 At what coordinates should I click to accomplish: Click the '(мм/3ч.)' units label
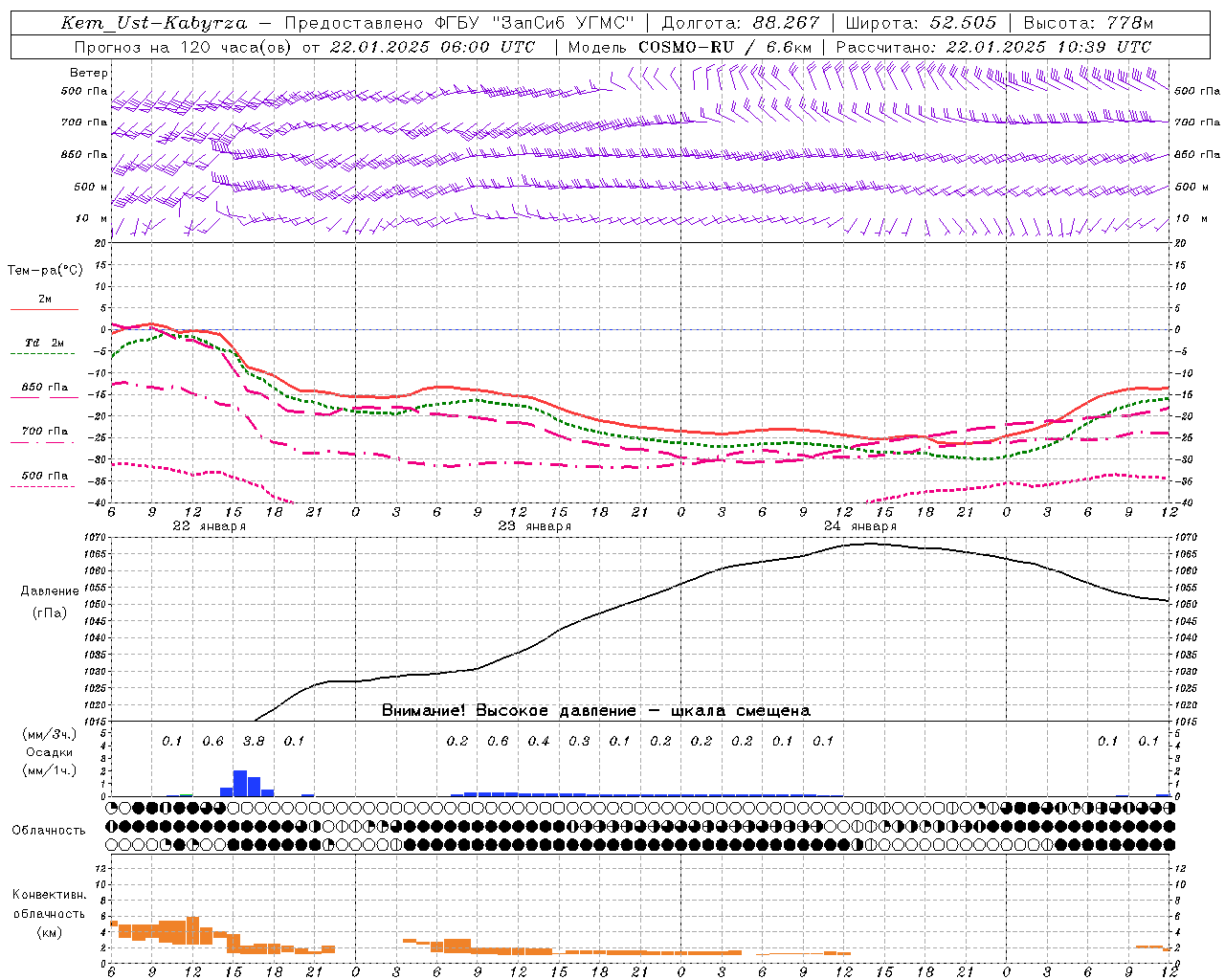pos(50,734)
